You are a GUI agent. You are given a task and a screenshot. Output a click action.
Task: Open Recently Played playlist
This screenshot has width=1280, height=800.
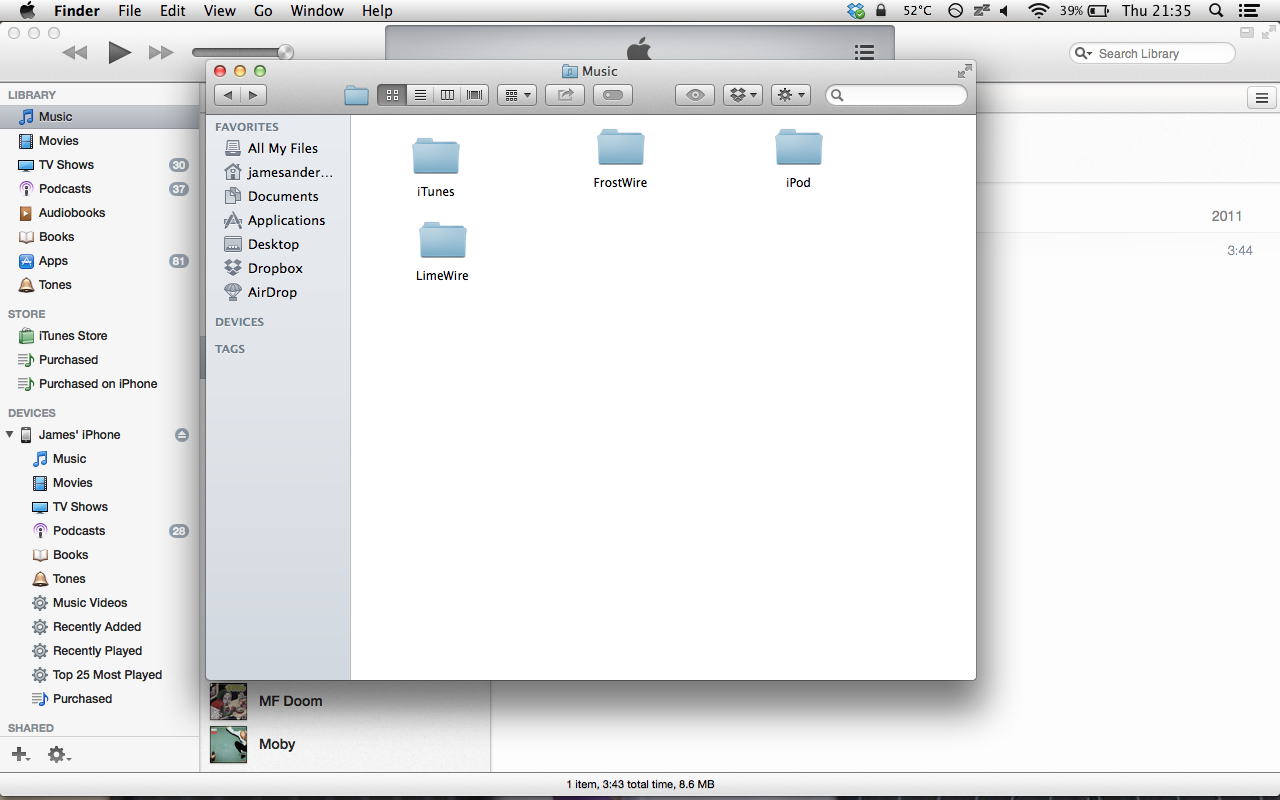(x=100, y=651)
